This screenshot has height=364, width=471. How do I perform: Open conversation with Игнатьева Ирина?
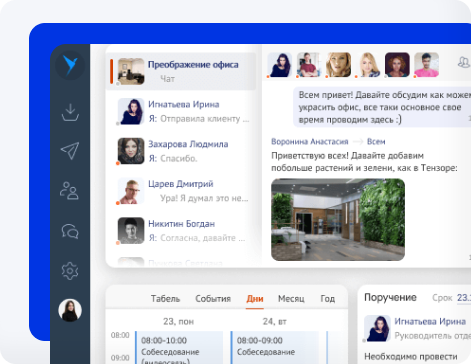181,111
